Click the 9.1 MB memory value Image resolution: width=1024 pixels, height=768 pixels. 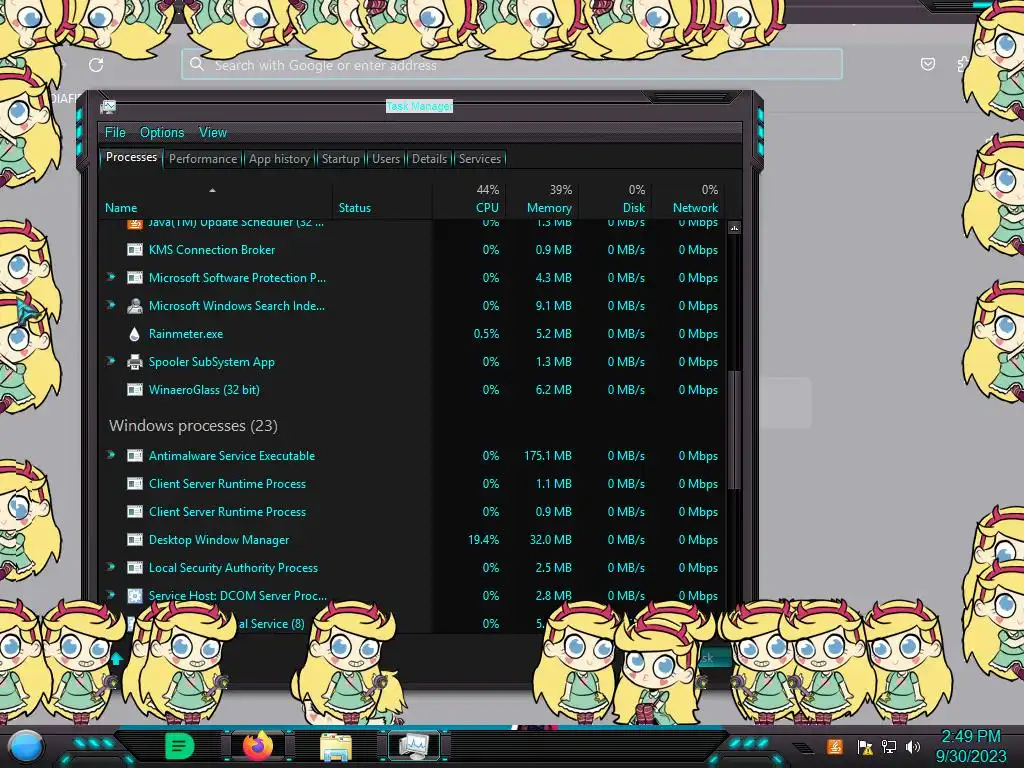click(x=553, y=306)
